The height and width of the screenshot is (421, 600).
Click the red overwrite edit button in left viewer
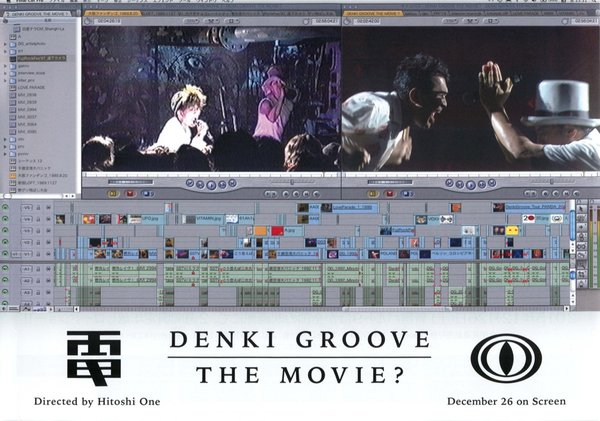(x=130, y=194)
